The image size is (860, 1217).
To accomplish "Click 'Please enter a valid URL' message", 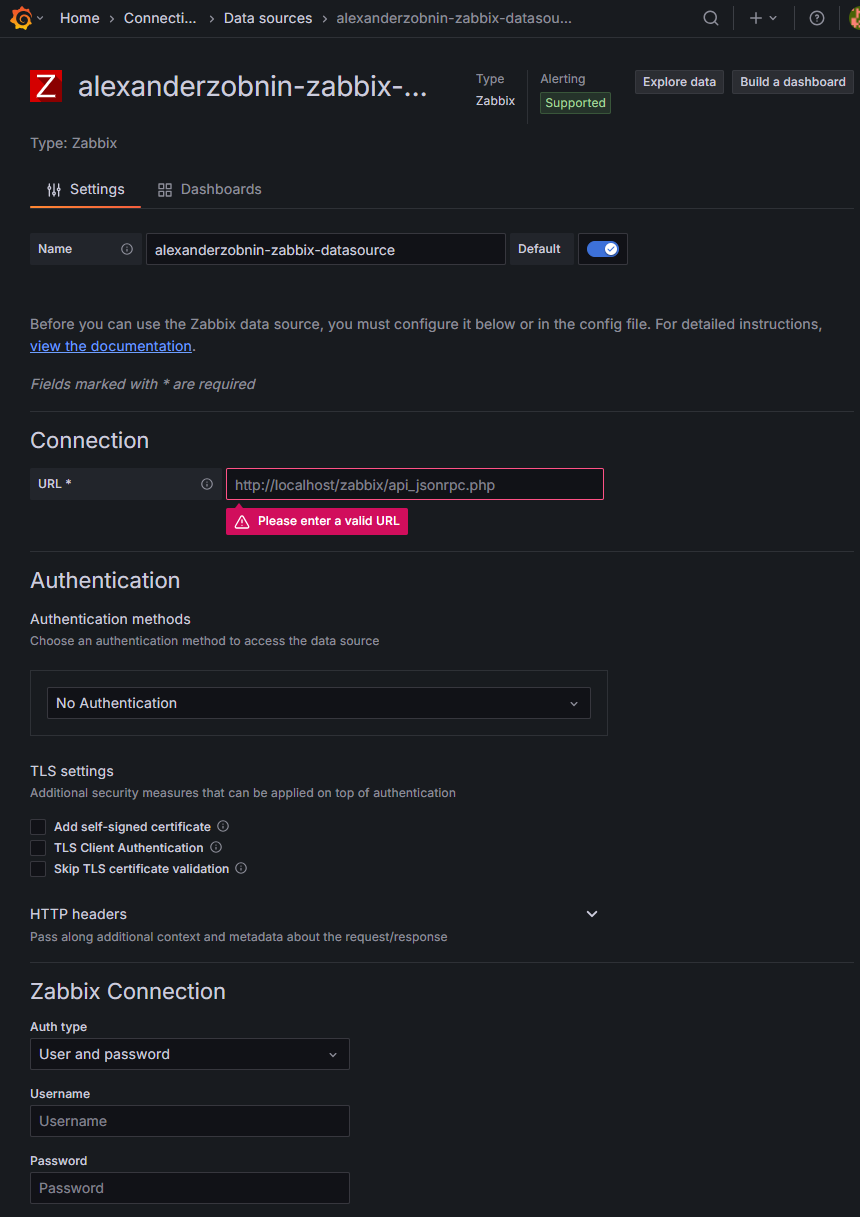I will 329,521.
